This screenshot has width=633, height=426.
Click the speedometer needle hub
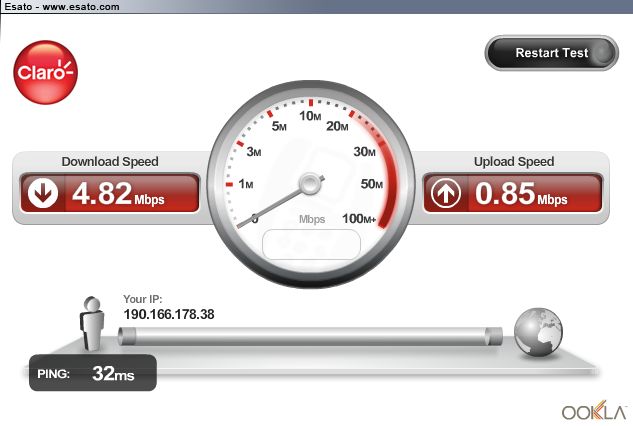click(x=310, y=184)
